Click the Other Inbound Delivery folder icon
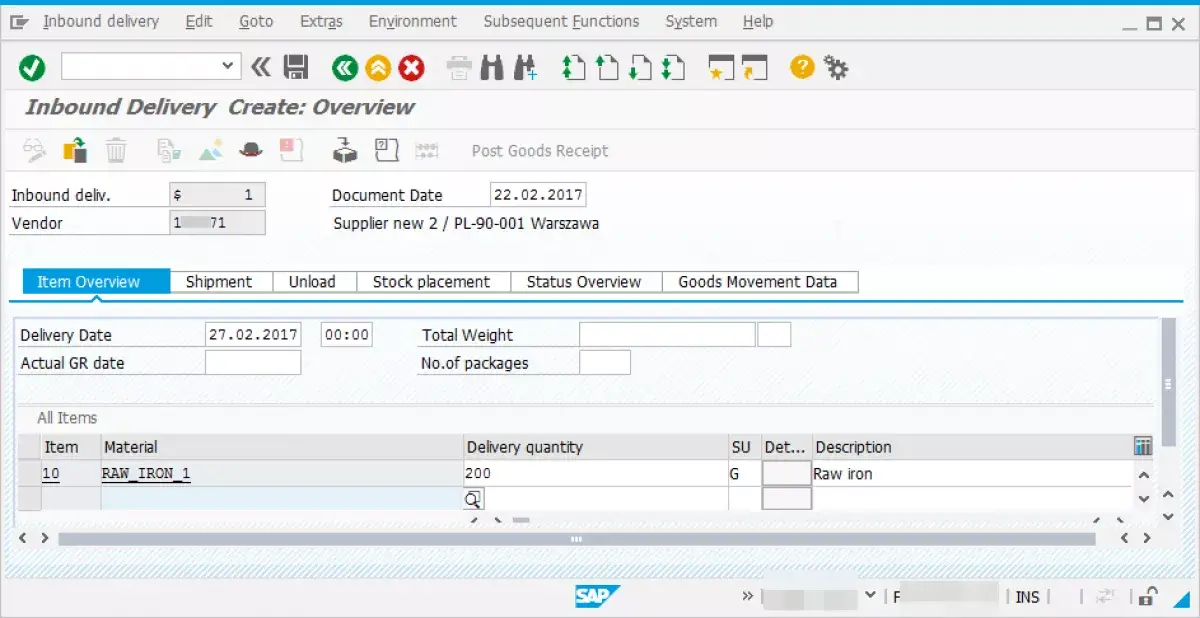Viewport: 1200px width, 618px height. [75, 150]
